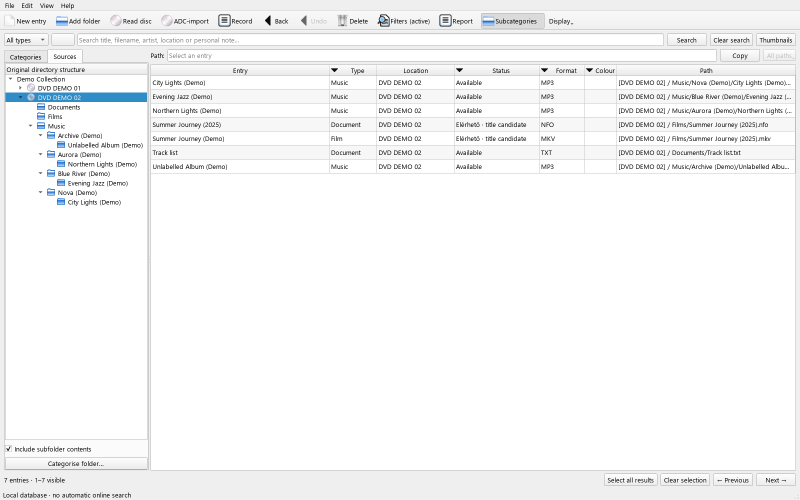The image size is (800, 500).
Task: Click the Record toolbar icon
Action: click(224, 21)
